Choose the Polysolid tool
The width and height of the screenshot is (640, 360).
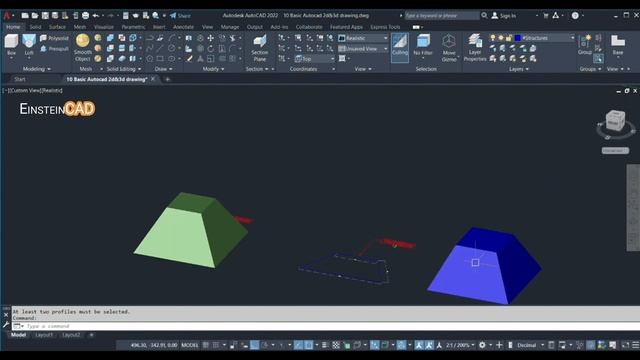point(54,38)
